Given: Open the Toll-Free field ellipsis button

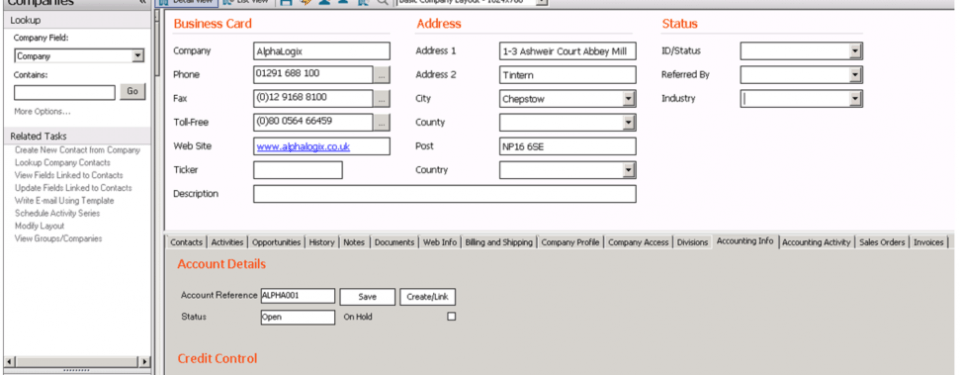Looking at the screenshot, I should point(381,123).
